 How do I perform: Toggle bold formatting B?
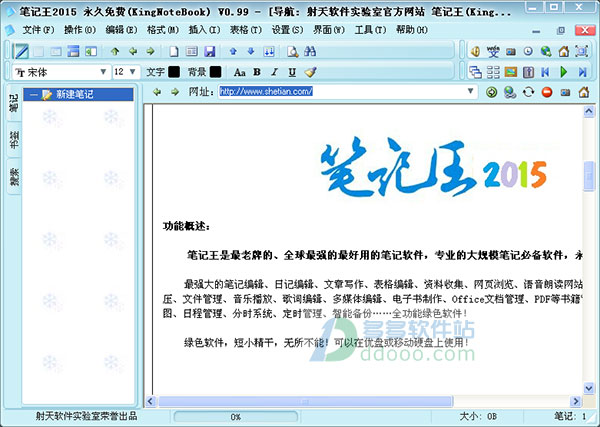(257, 72)
